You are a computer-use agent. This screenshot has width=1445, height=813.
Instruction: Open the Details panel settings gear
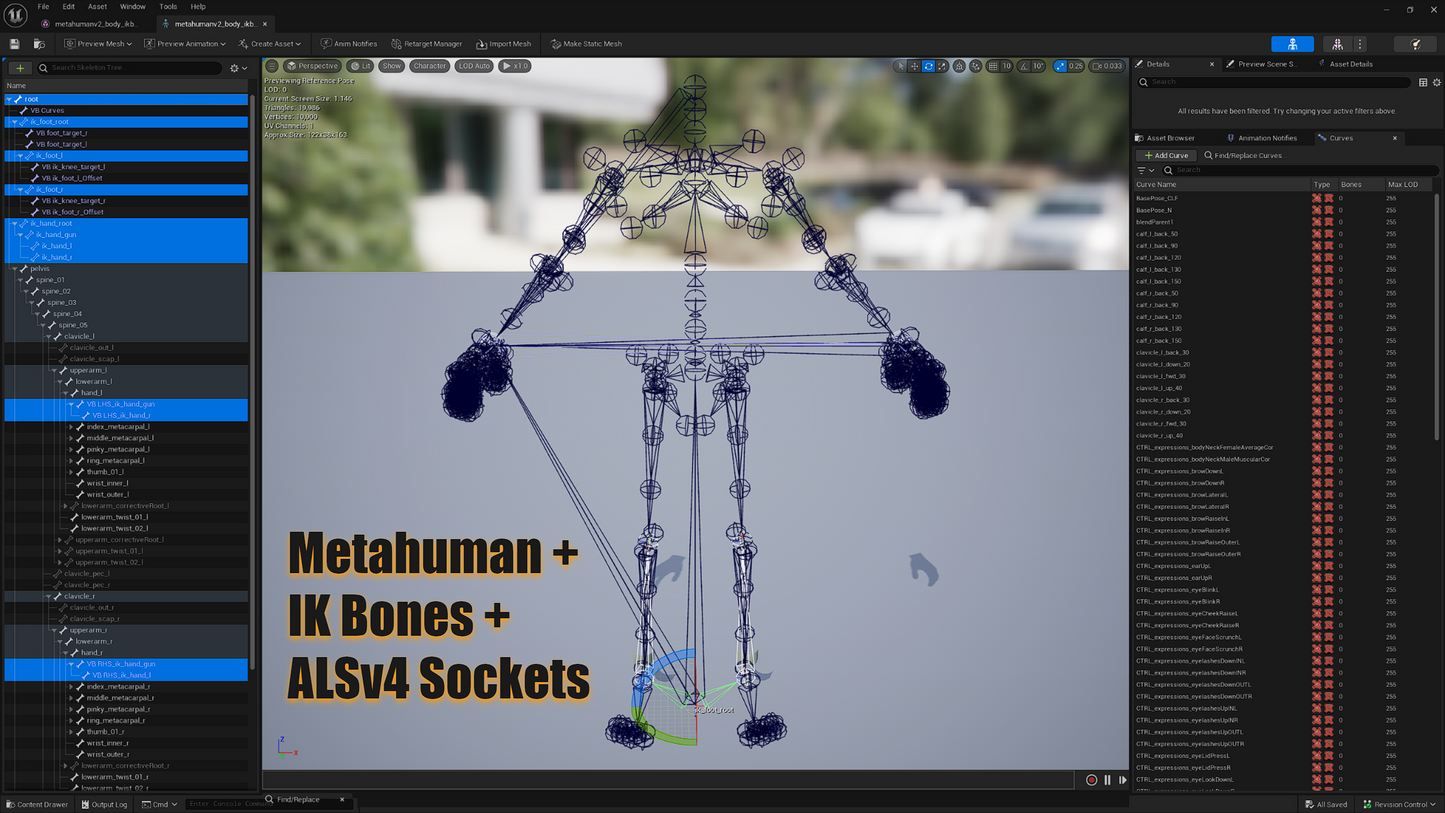(x=1437, y=82)
